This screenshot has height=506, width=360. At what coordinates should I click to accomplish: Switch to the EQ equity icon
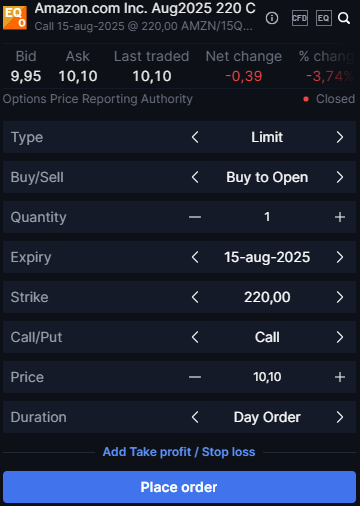tap(323, 18)
